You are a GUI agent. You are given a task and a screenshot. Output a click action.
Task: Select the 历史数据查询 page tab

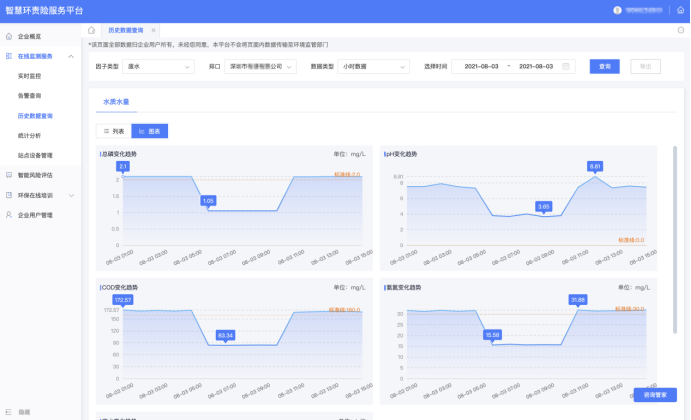pos(126,30)
